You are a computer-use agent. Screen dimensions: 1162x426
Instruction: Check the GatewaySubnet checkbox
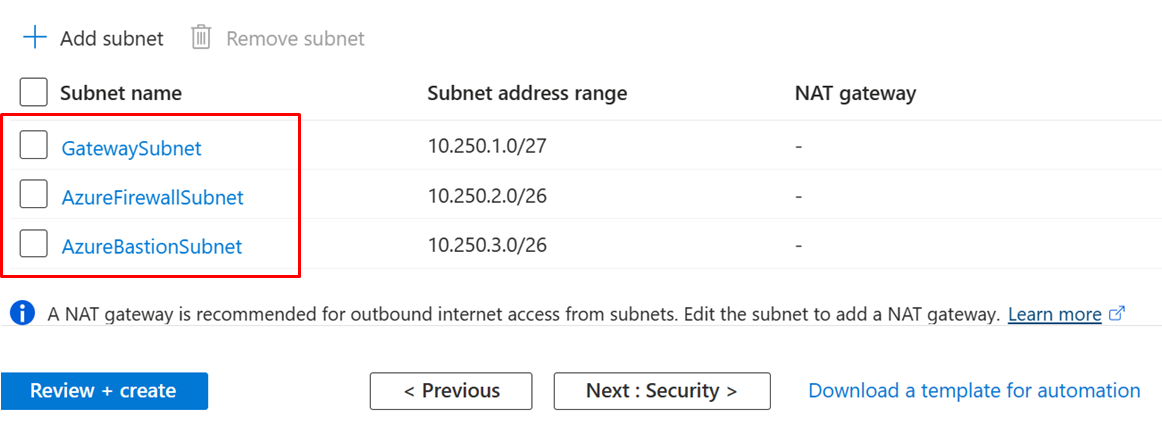[x=34, y=147]
